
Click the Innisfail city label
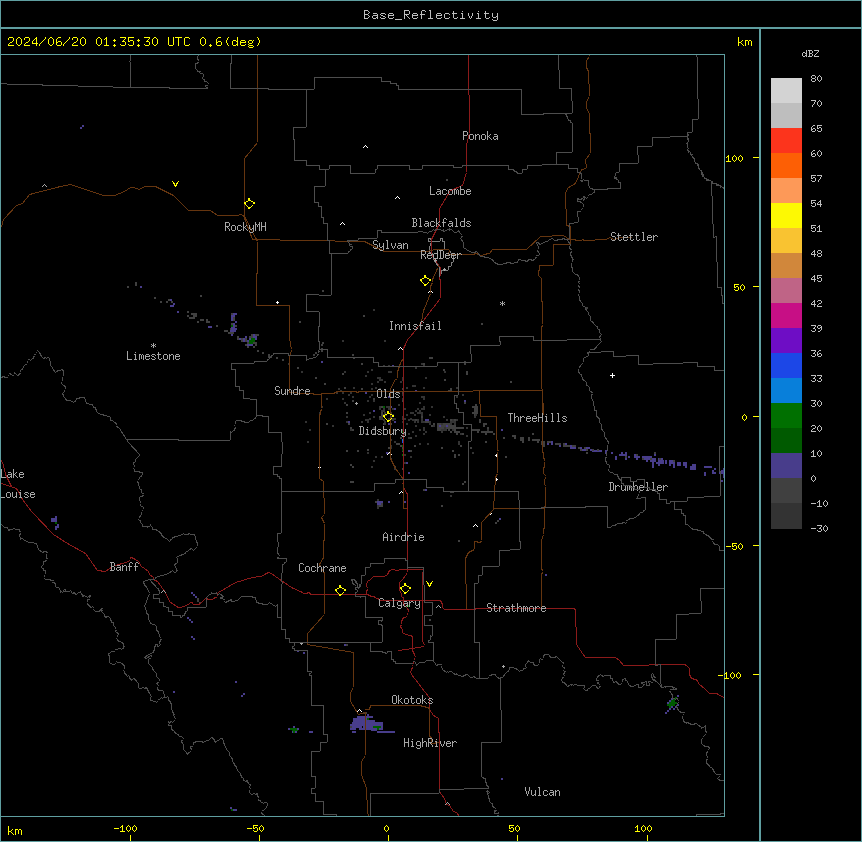[415, 326]
